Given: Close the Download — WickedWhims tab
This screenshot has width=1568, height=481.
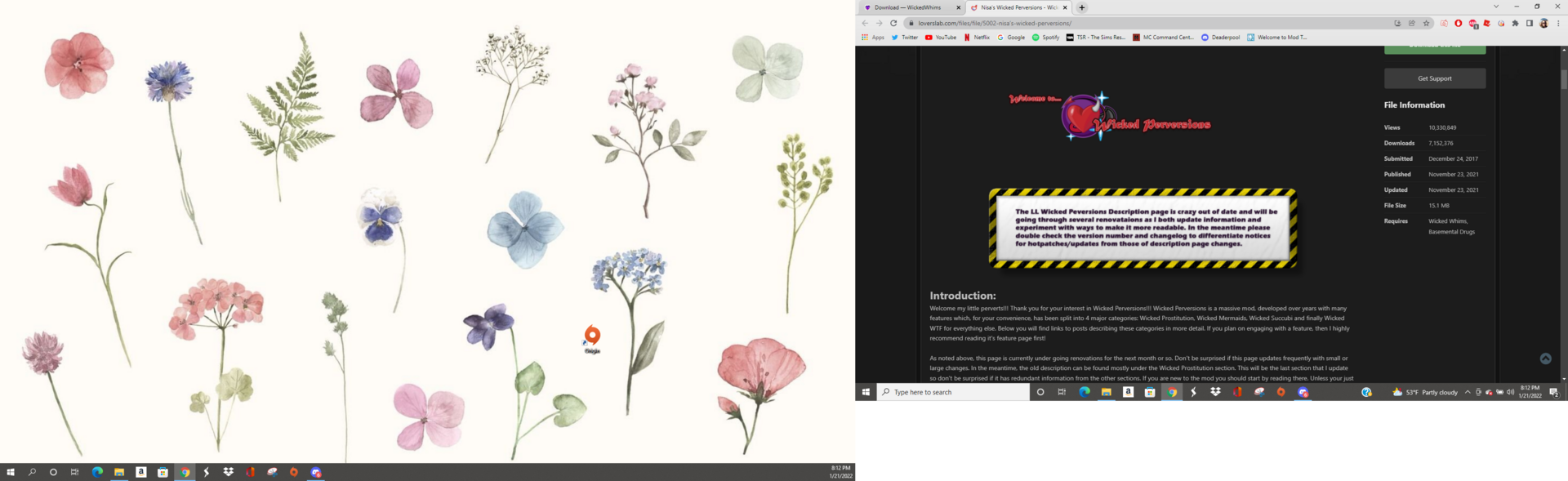Looking at the screenshot, I should coord(958,7).
